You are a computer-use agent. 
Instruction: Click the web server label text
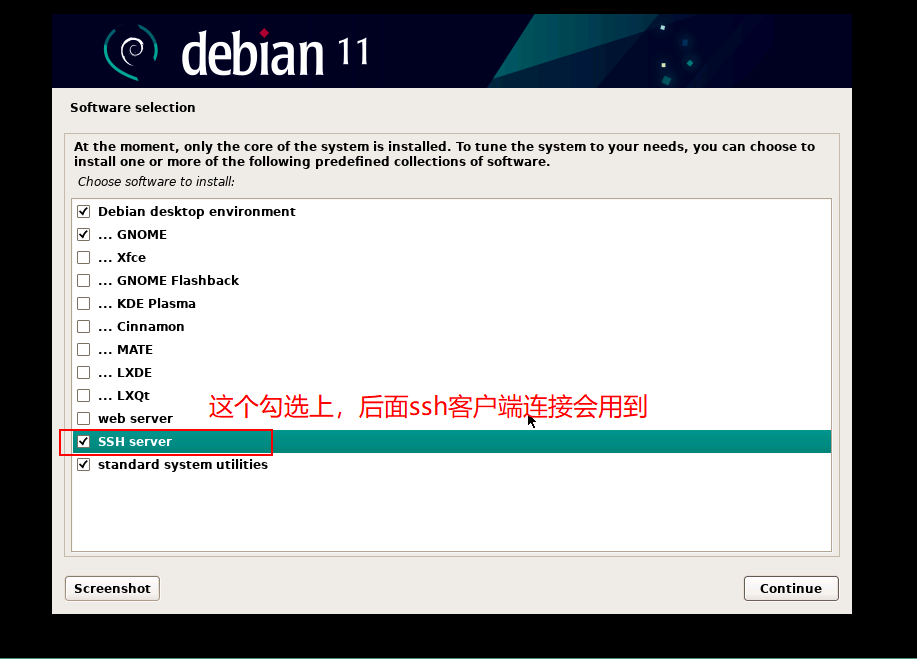135,419
